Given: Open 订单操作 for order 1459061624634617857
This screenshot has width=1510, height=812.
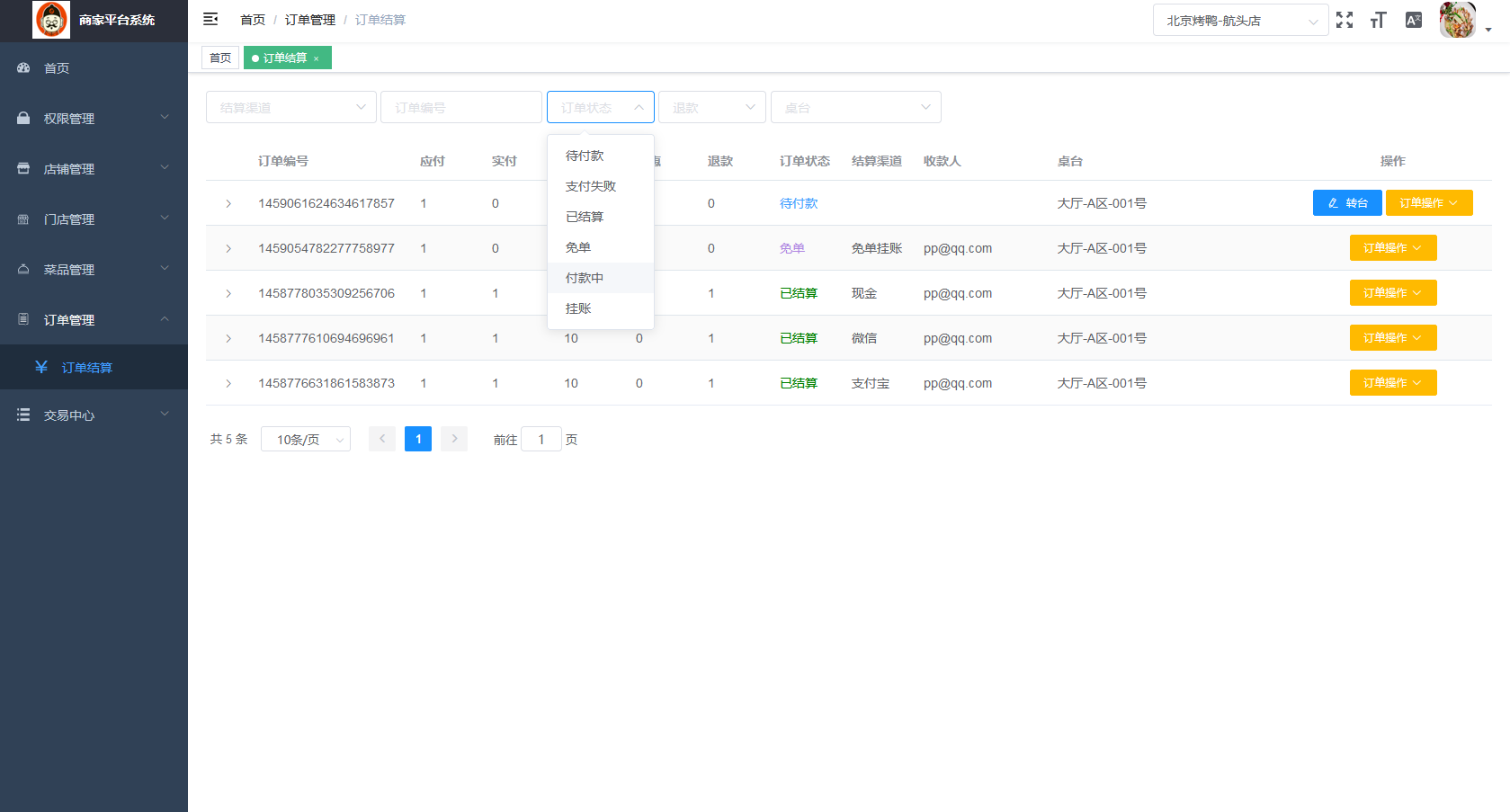Looking at the screenshot, I should (1429, 203).
